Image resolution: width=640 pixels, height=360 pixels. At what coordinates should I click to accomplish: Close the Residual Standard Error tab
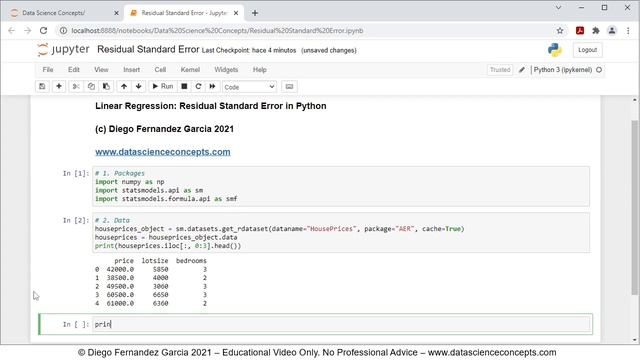[236, 13]
